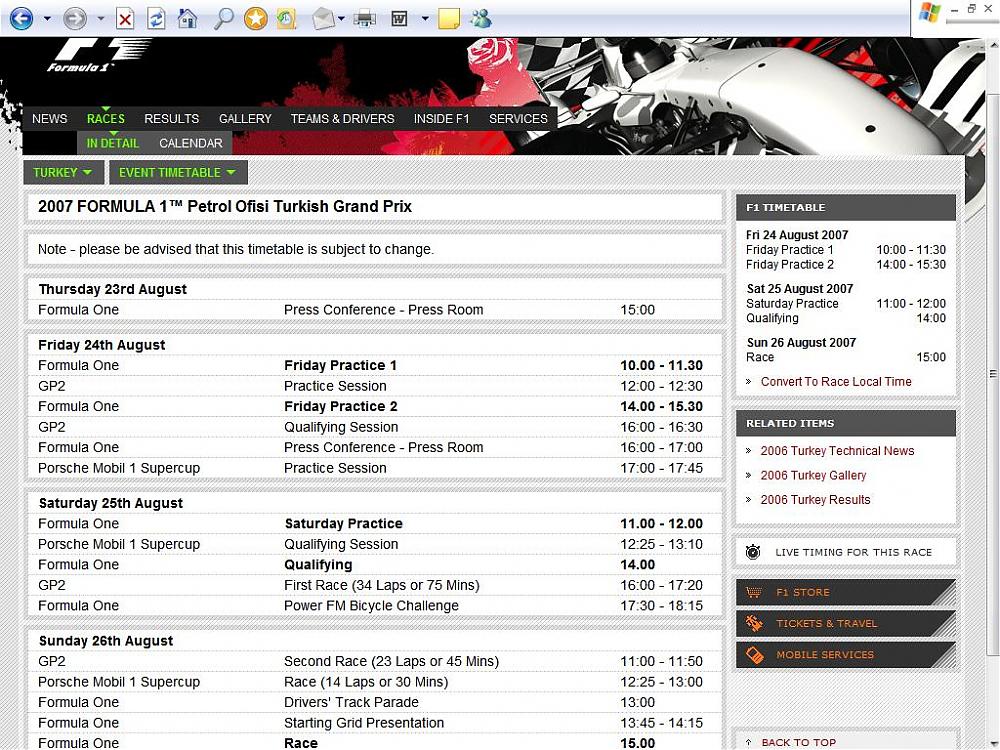Switch to the CALENDAR sub-tab
The image size is (1000, 750).
[190, 143]
